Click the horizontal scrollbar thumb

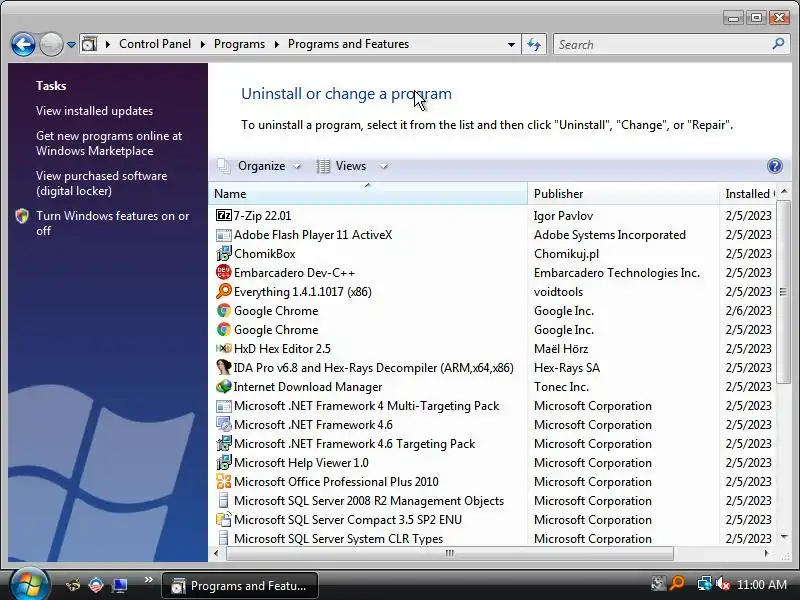click(449, 554)
